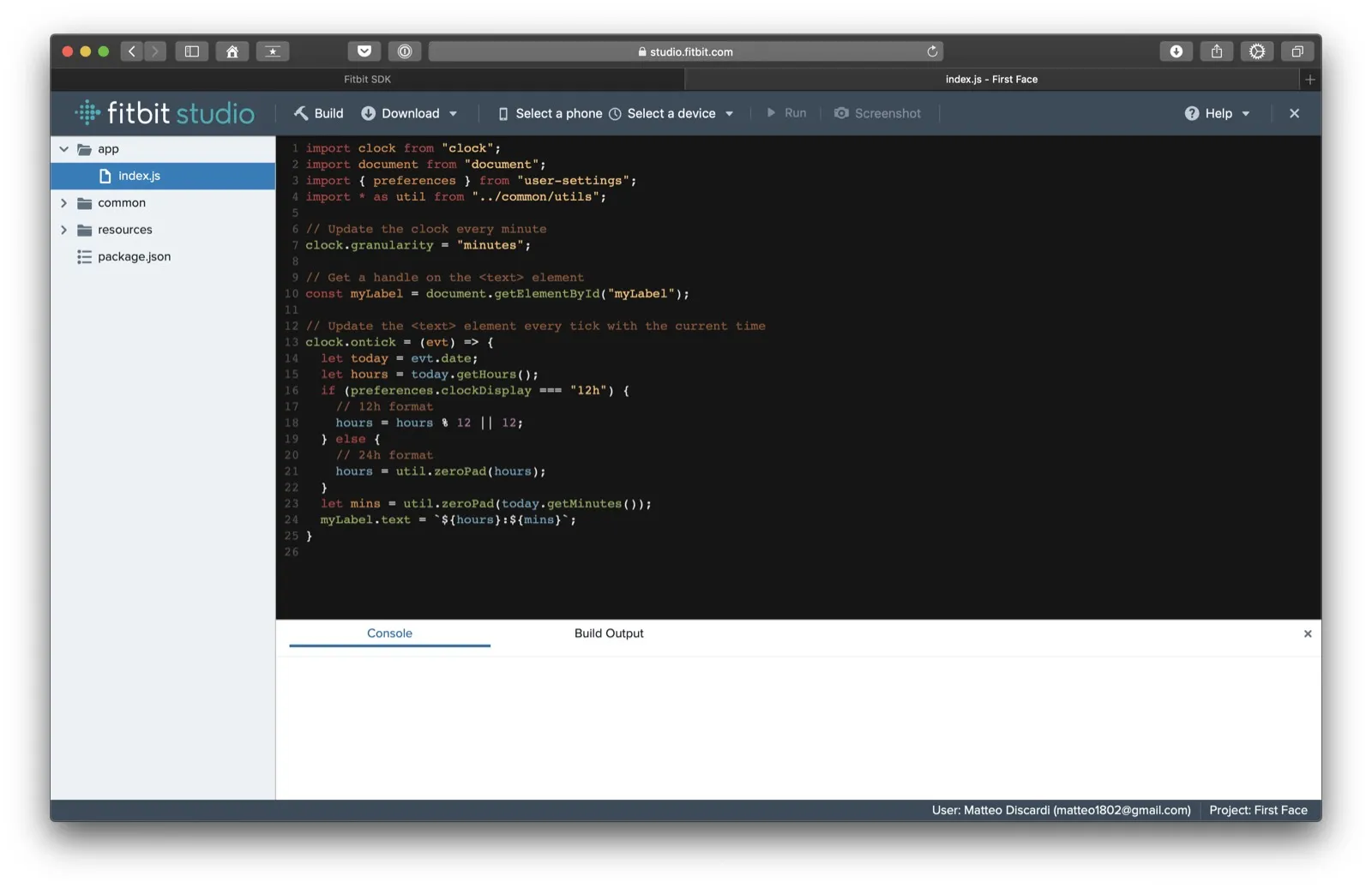Open the Download dropdown menu
The height and width of the screenshot is (888, 1372).
(409, 113)
